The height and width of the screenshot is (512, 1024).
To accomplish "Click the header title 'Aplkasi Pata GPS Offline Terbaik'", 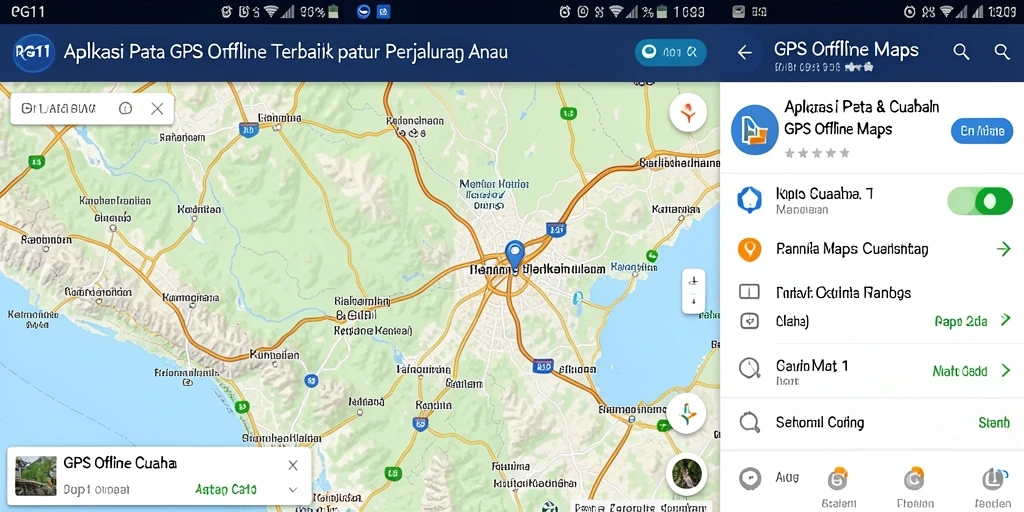I will pyautogui.click(x=199, y=52).
